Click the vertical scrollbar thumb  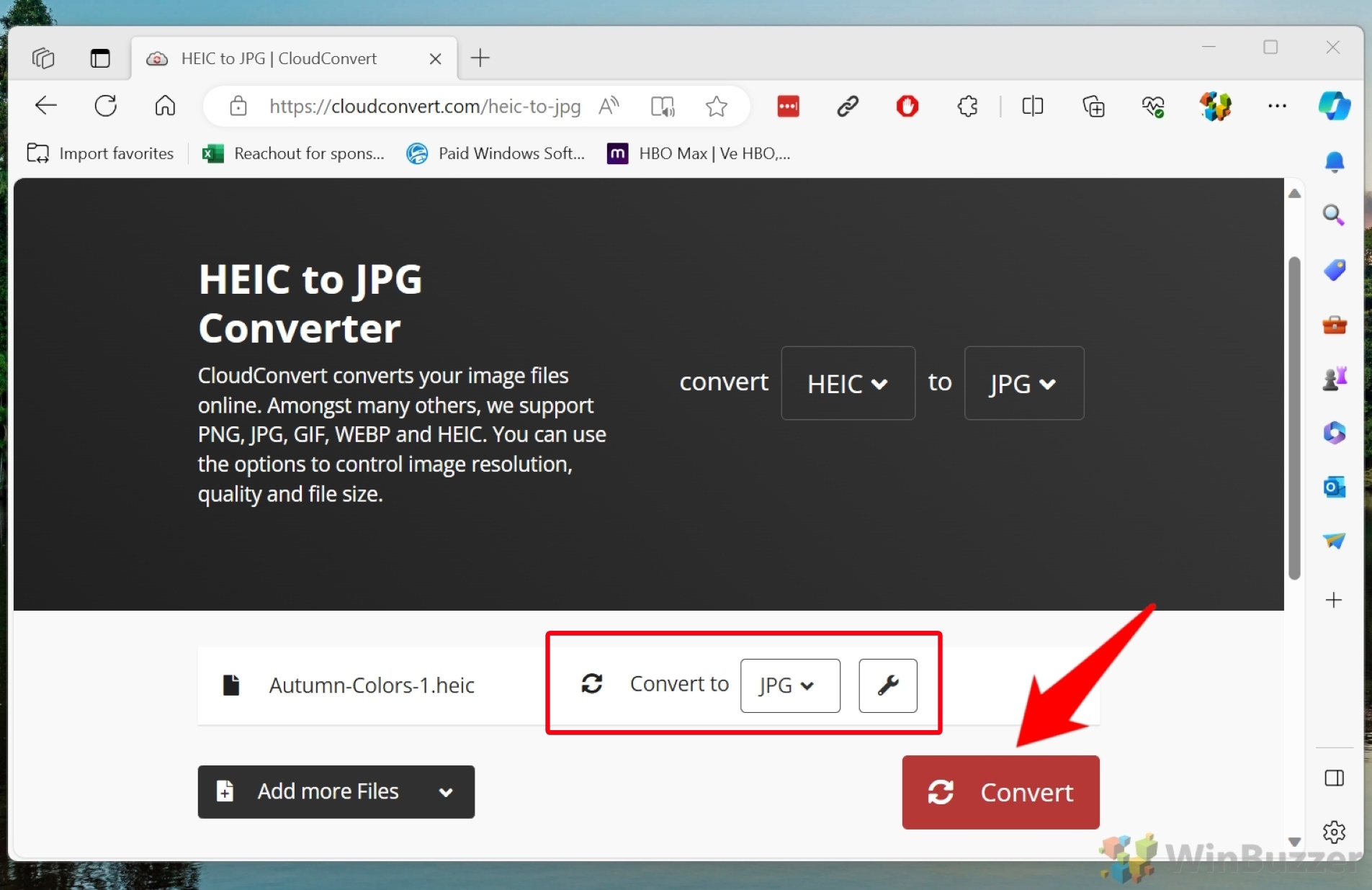(x=1294, y=418)
